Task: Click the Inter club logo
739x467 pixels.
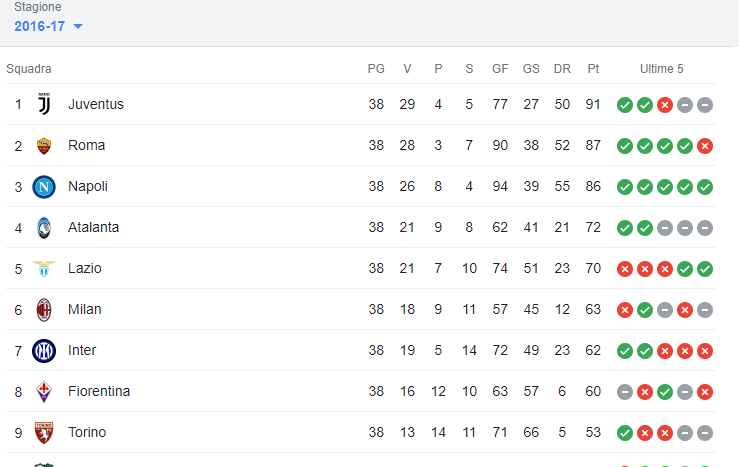Action: (x=44, y=351)
